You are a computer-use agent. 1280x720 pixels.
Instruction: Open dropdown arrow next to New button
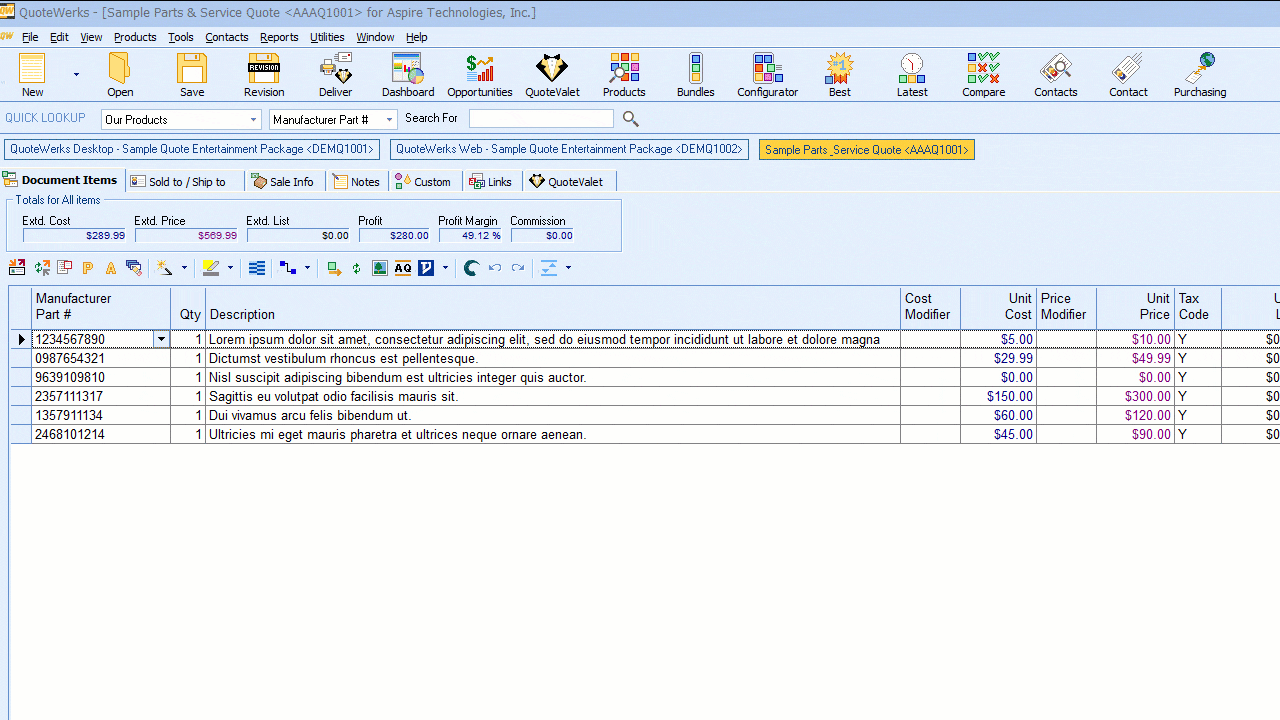pos(76,75)
